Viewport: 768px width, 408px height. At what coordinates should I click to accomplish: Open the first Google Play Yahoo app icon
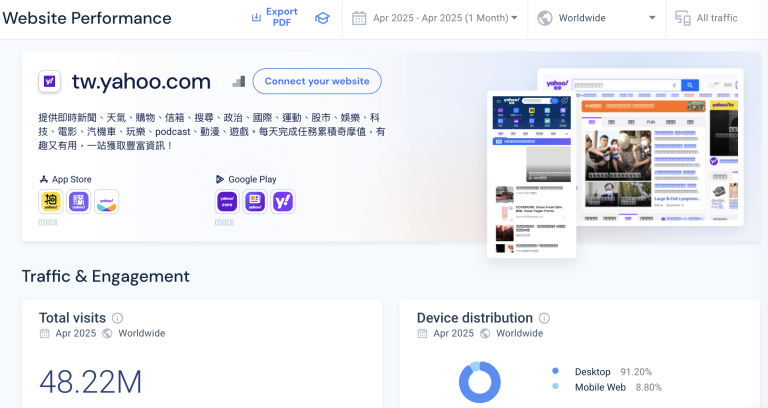[227, 201]
